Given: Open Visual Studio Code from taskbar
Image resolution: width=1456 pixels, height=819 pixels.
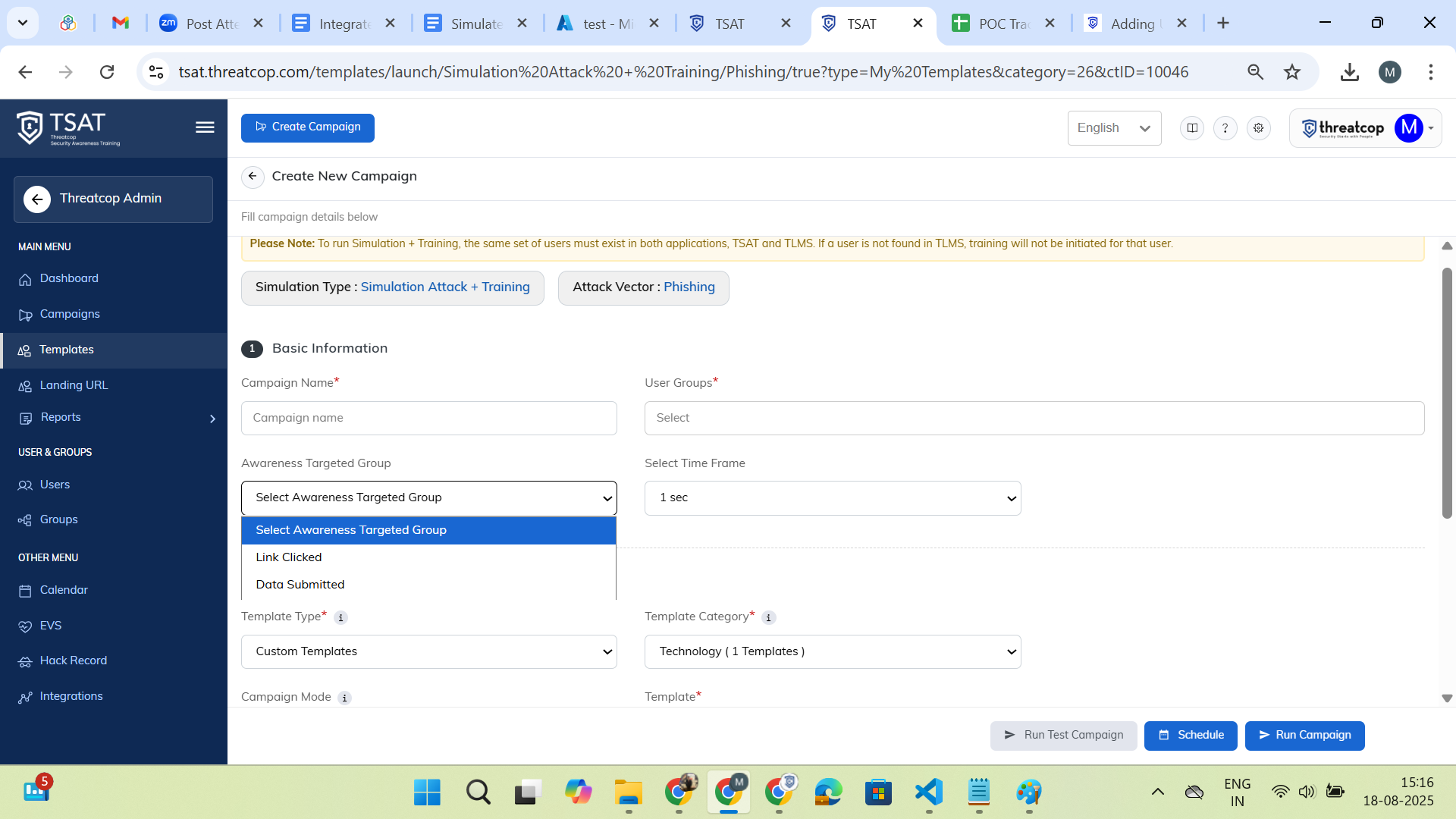Looking at the screenshot, I should point(929,792).
